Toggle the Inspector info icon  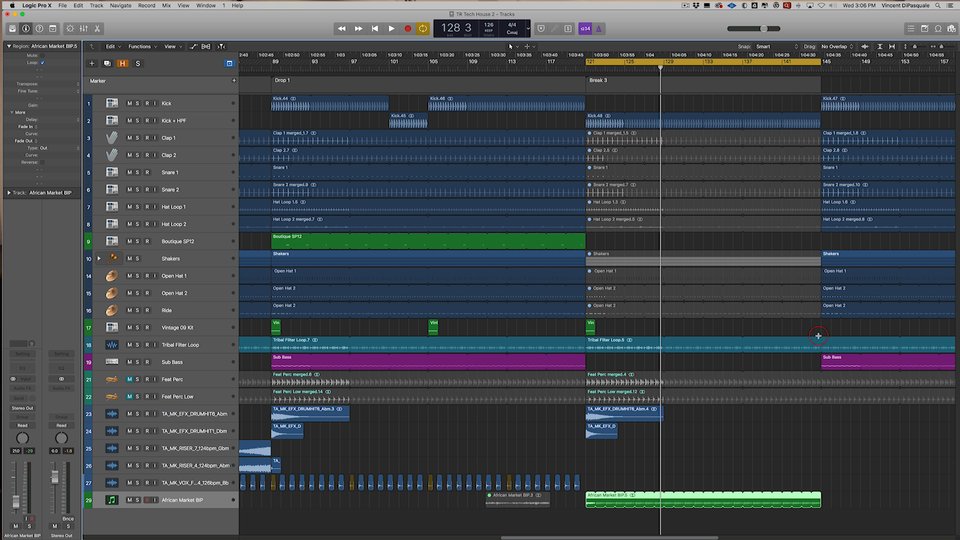coord(26,29)
